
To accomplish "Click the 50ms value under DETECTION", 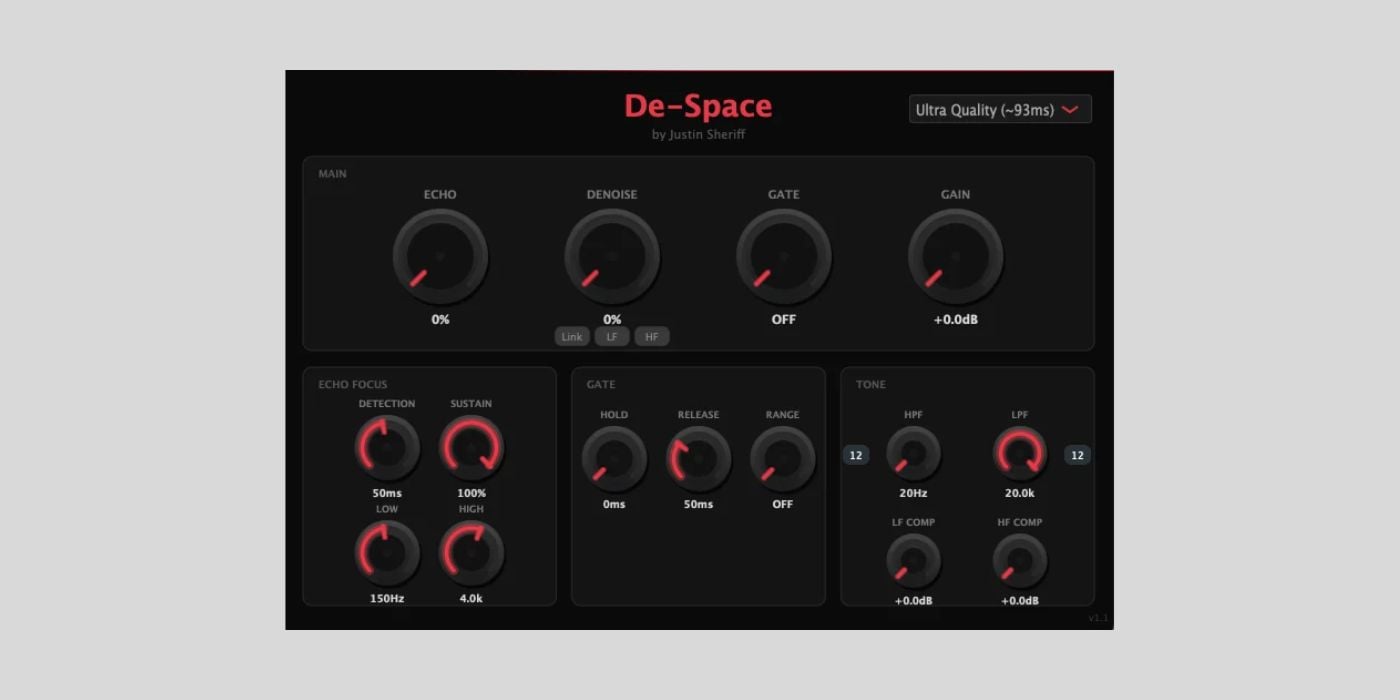I will (387, 493).
